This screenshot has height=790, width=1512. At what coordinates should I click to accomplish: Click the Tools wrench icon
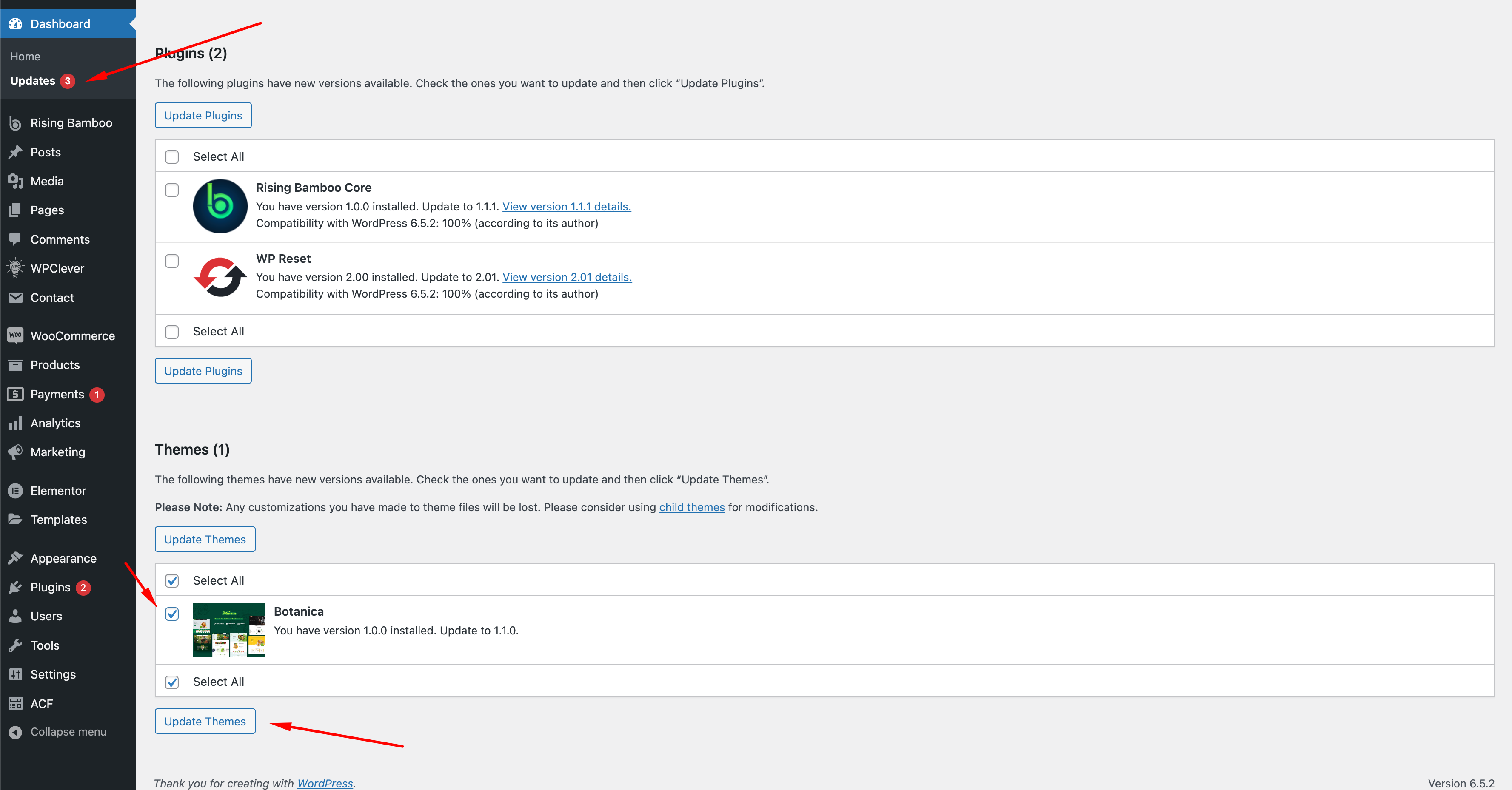[x=15, y=645]
